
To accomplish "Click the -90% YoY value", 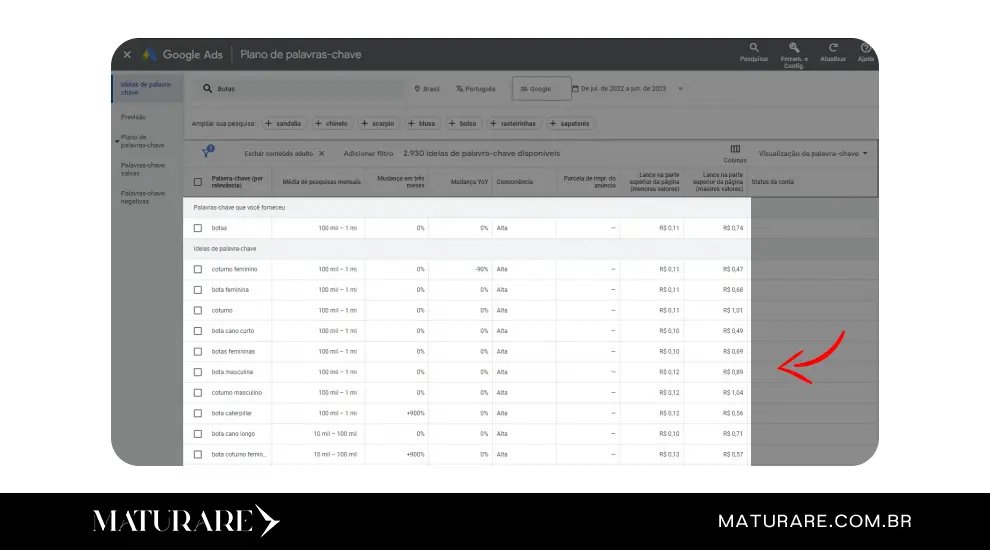I will [x=482, y=269].
